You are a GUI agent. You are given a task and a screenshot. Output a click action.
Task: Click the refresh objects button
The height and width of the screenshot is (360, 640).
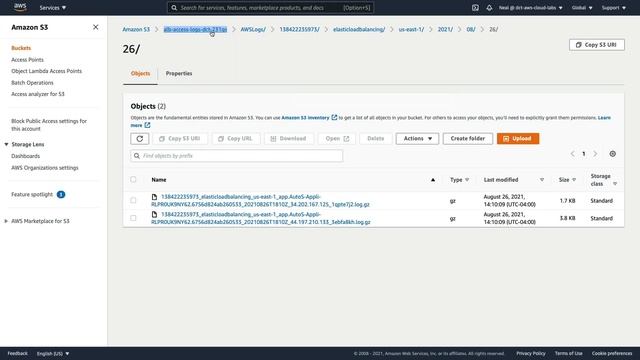[140, 139]
